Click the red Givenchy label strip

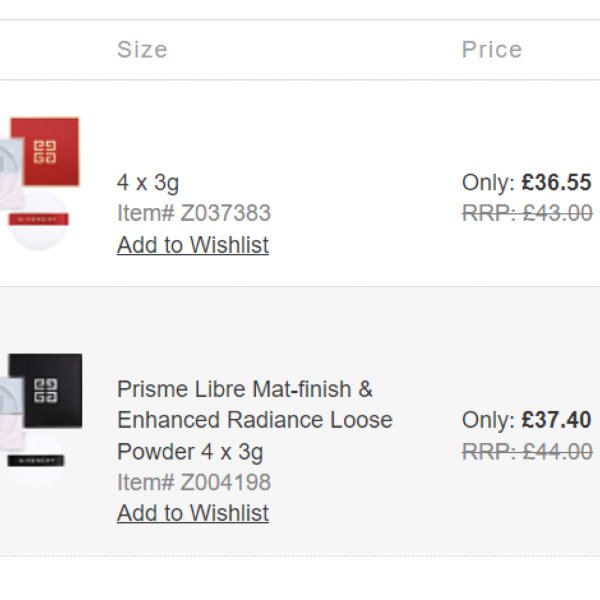tap(38, 220)
